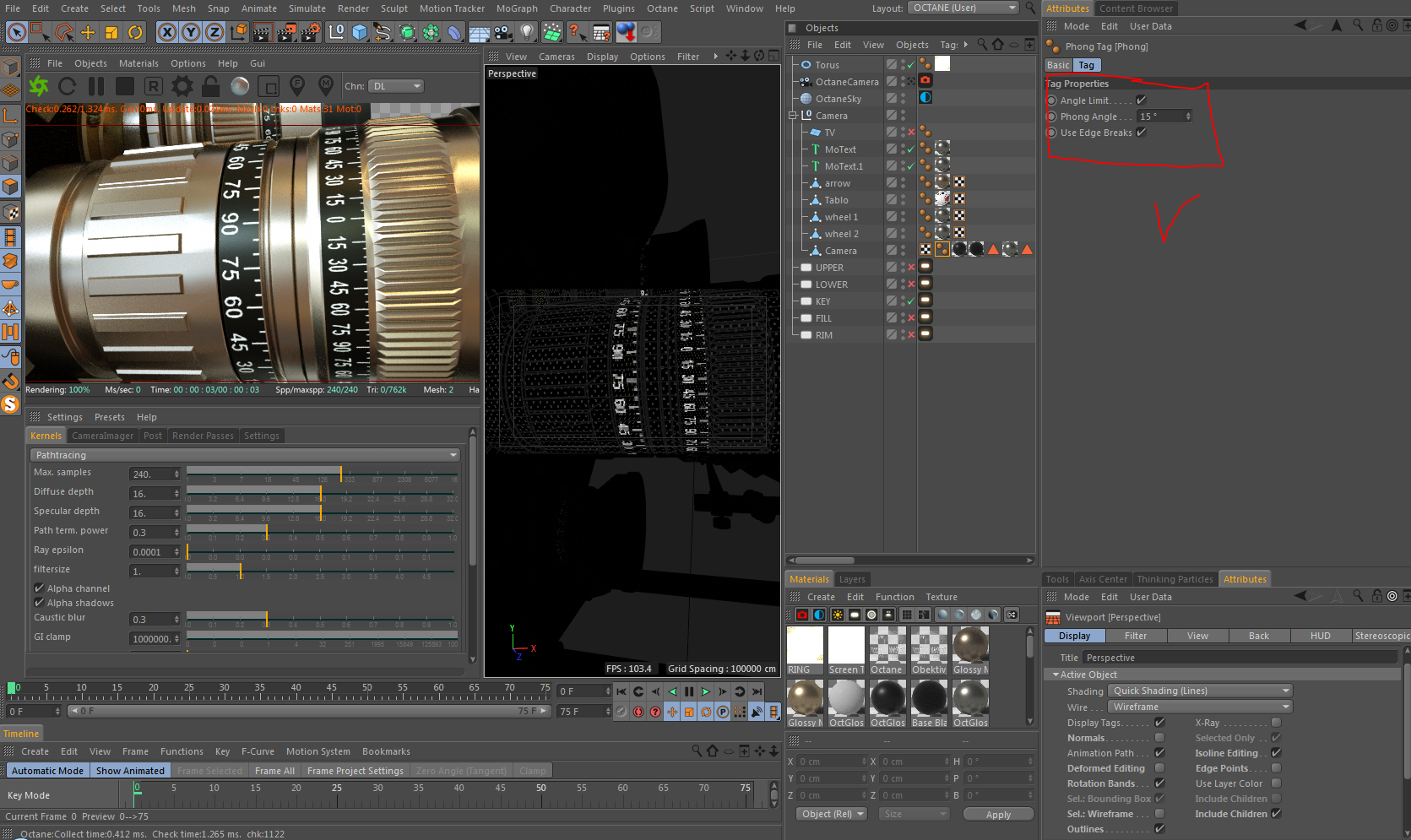The height and width of the screenshot is (840, 1411).
Task: Open Octane settings gear icon
Action: coord(182,86)
